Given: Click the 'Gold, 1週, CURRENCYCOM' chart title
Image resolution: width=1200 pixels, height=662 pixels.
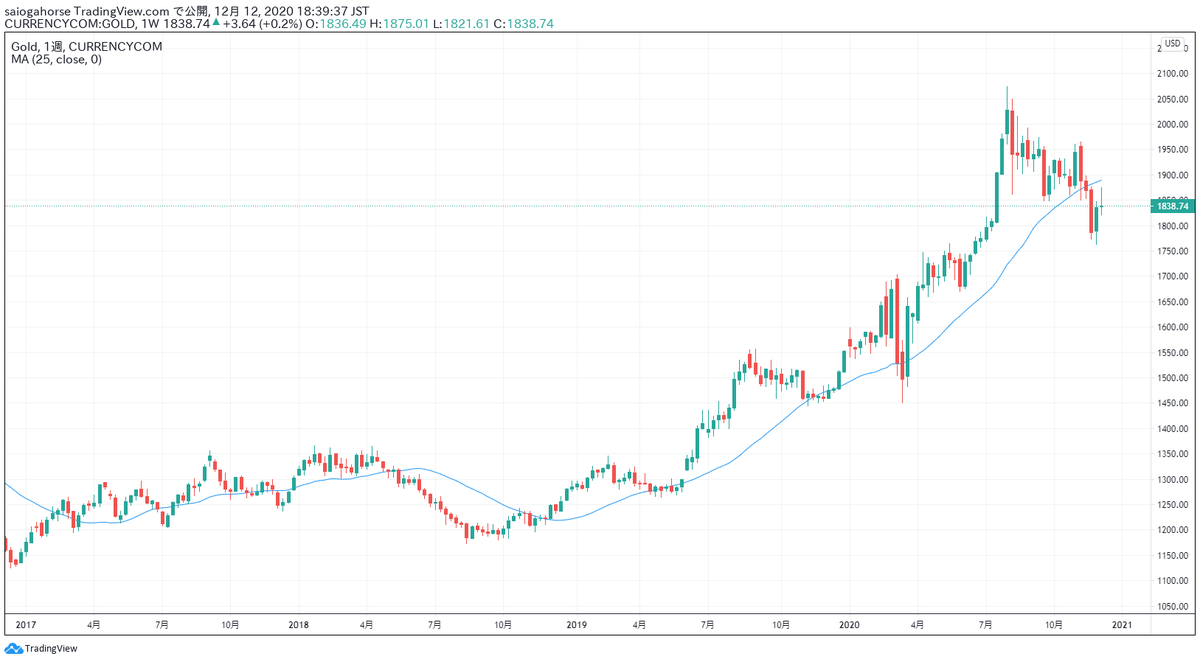Looking at the screenshot, I should [x=86, y=46].
